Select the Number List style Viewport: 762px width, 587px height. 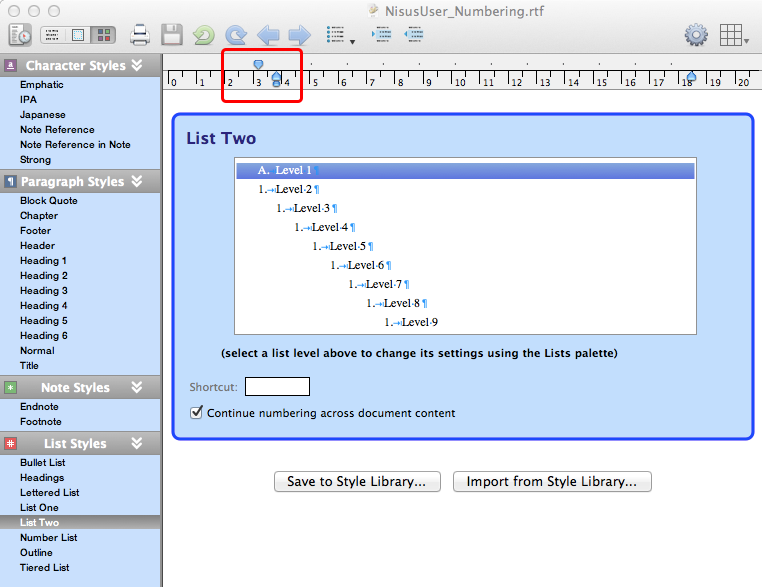(x=49, y=538)
